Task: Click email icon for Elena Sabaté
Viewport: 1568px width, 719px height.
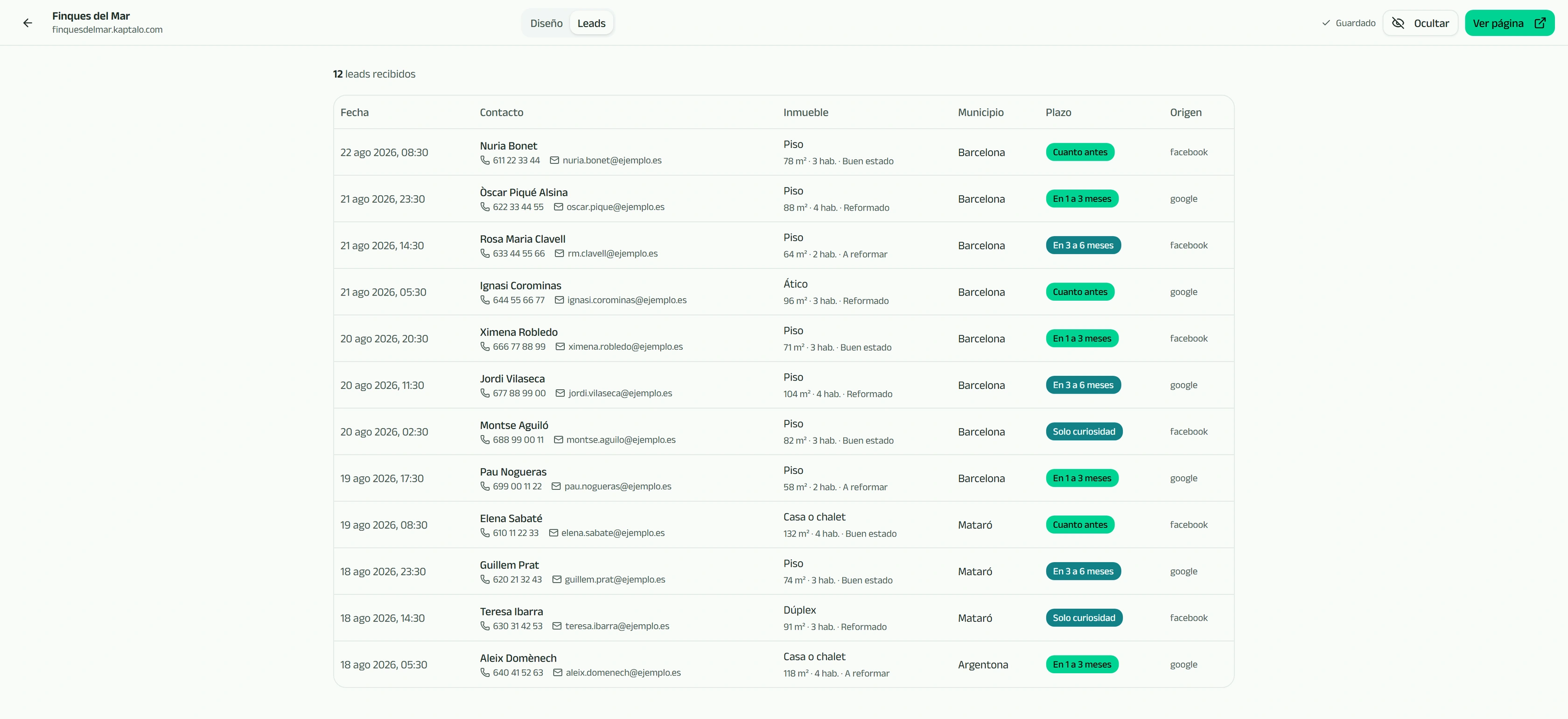Action: coord(553,533)
